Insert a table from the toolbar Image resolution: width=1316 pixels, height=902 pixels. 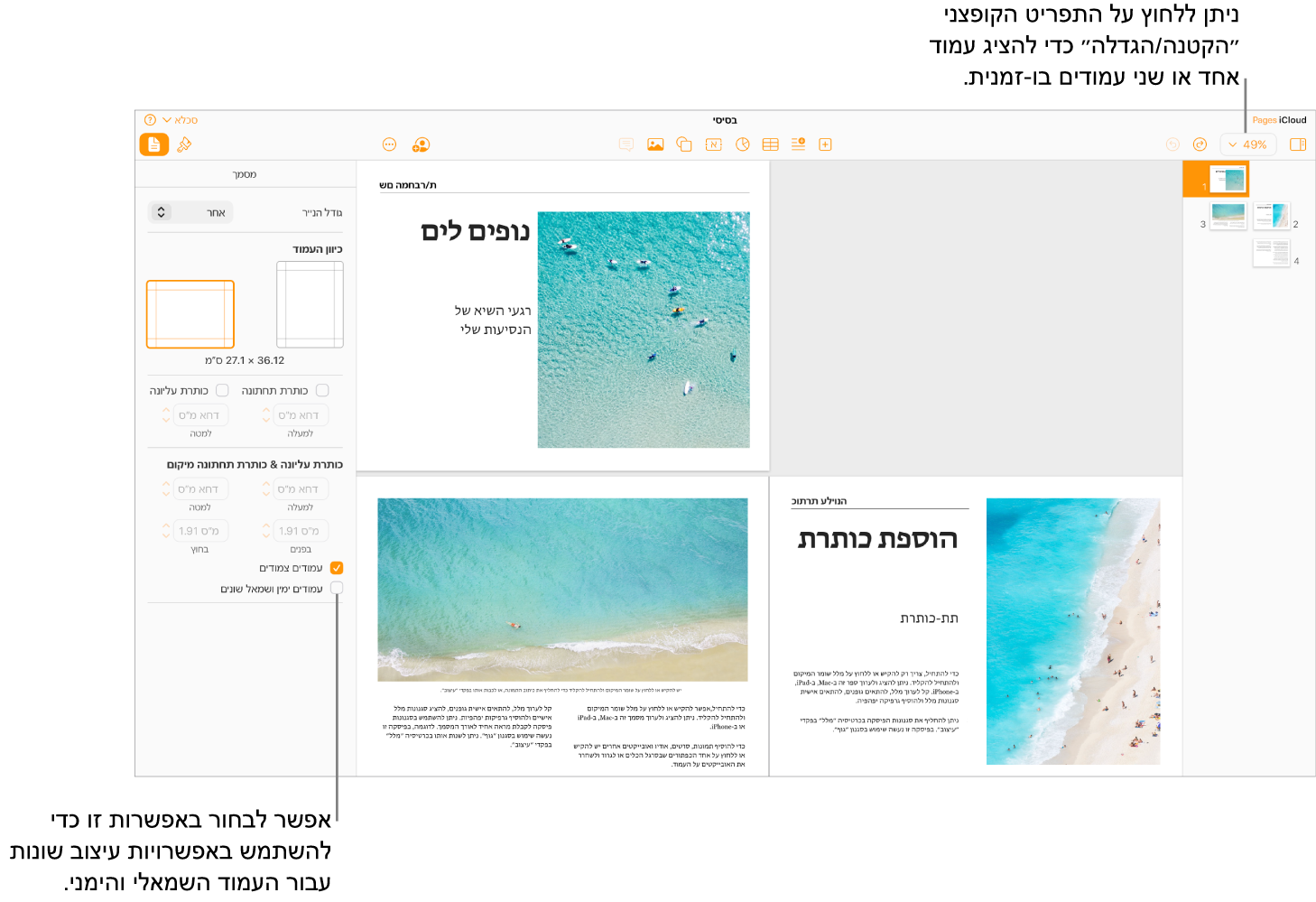pos(770,144)
